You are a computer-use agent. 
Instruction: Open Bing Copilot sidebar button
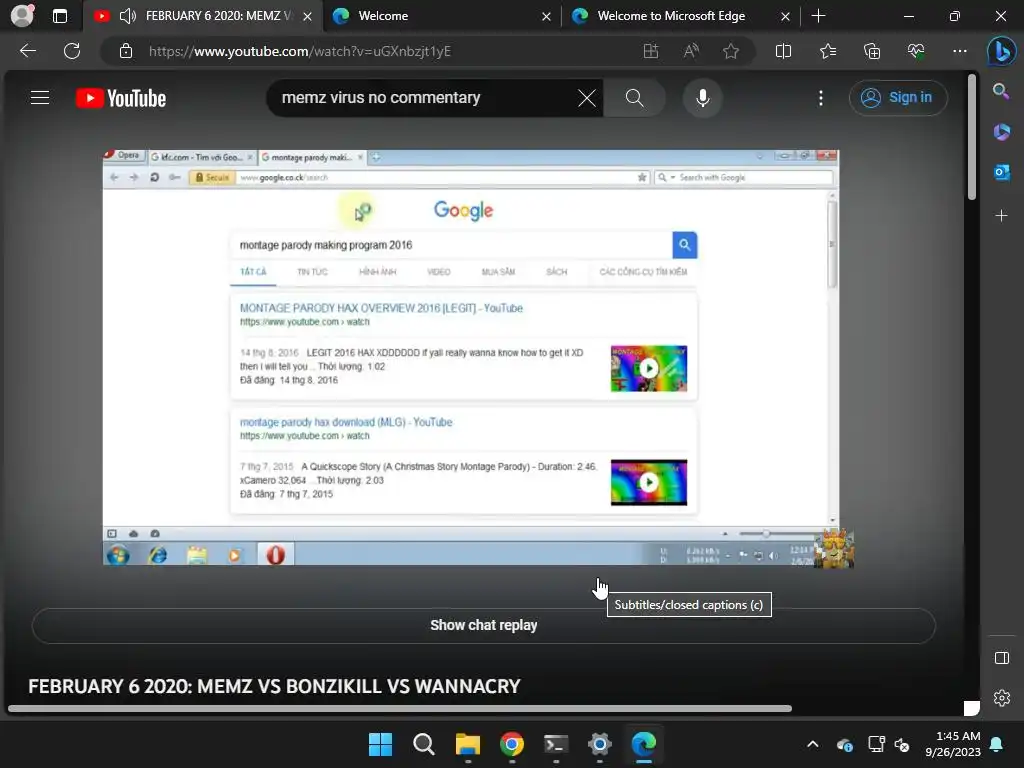(x=1001, y=52)
